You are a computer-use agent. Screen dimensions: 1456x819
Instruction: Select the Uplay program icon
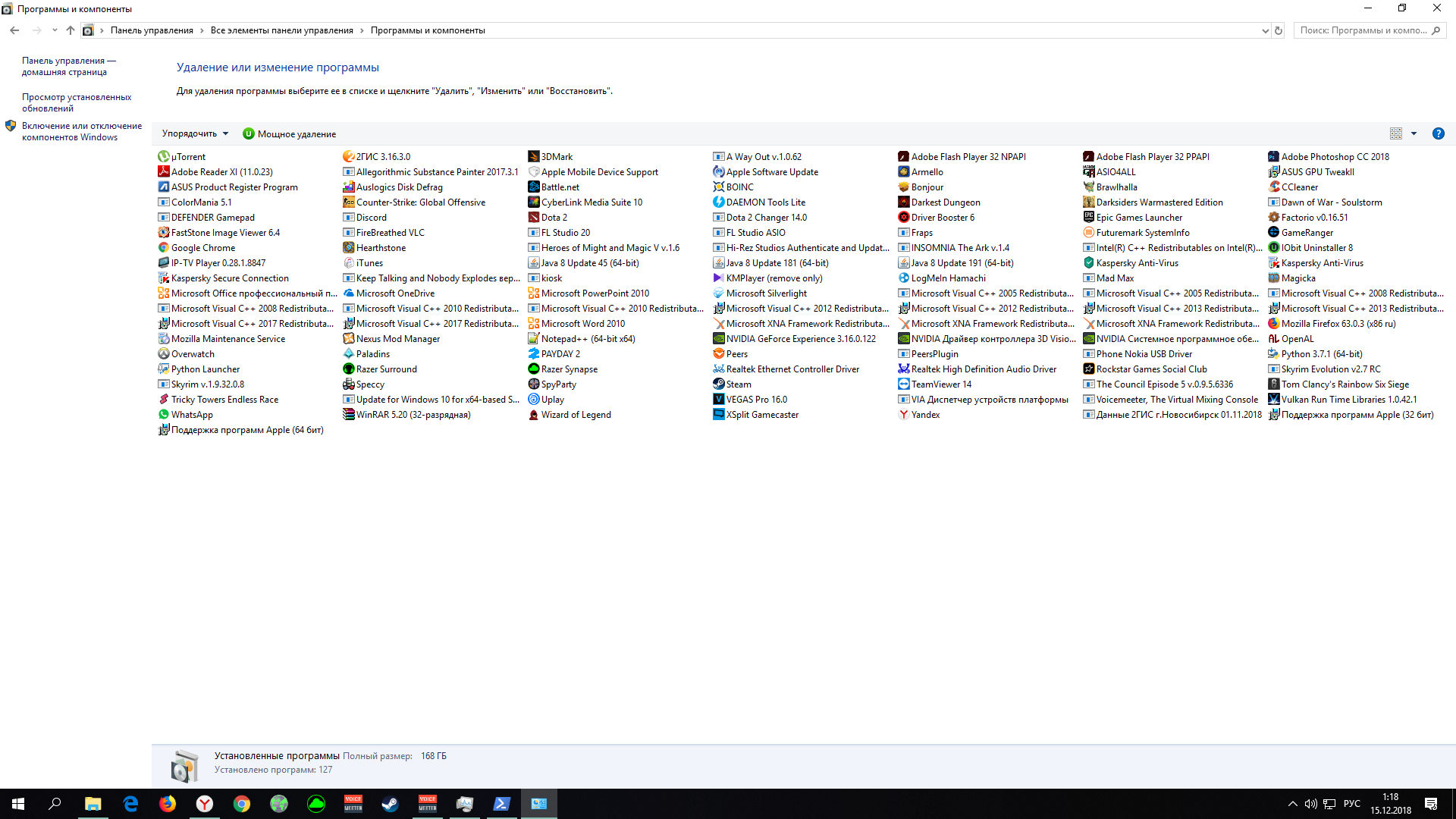pos(533,400)
